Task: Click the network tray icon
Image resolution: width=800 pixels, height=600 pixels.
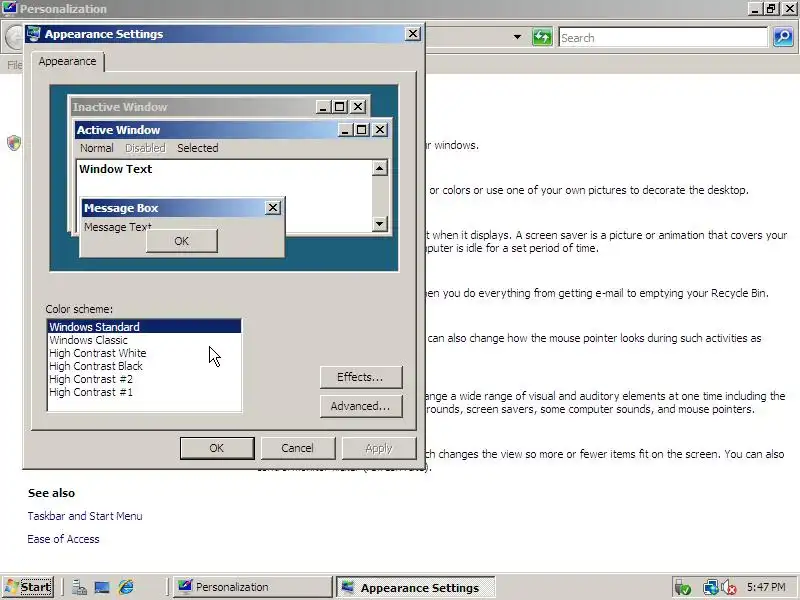Action: coord(710,588)
